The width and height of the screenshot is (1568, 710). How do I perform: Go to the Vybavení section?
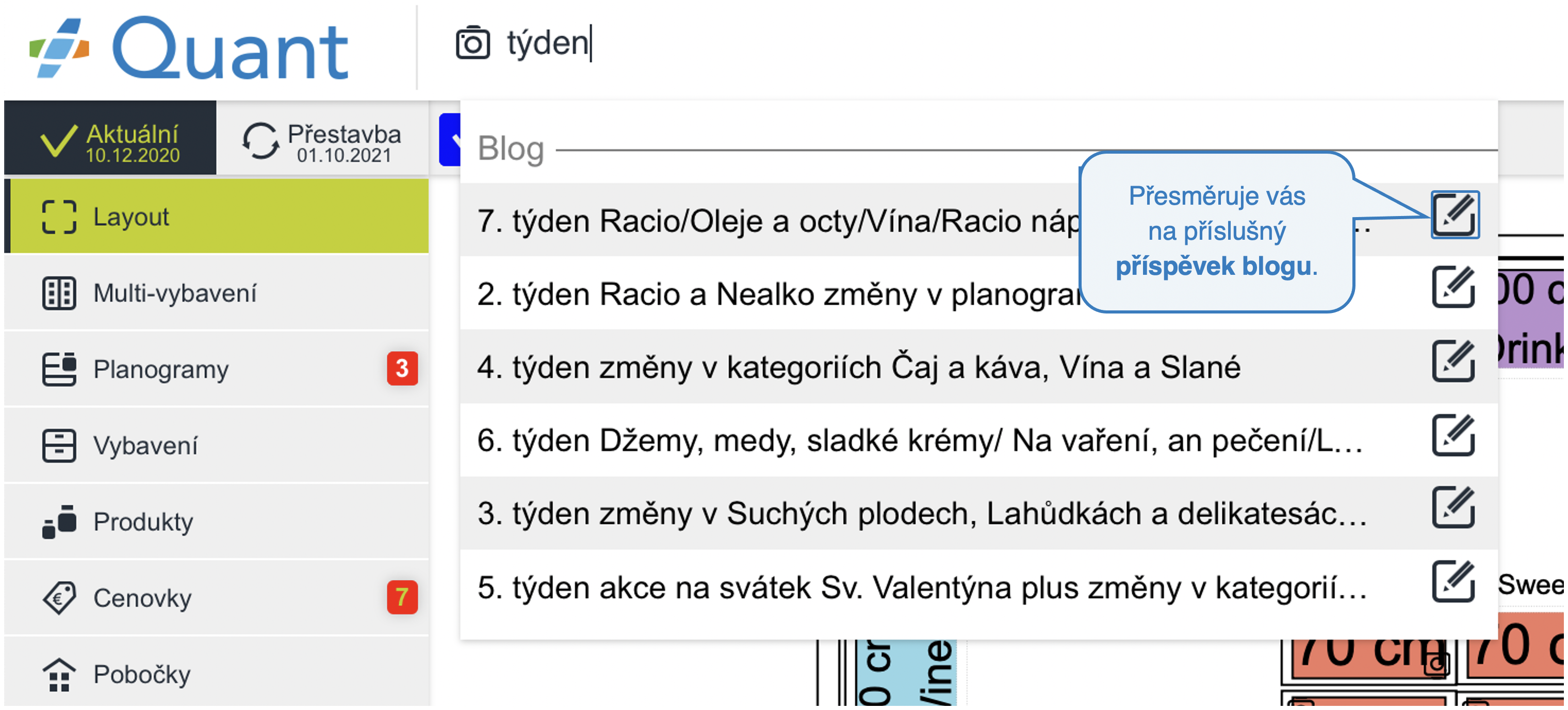(217, 445)
